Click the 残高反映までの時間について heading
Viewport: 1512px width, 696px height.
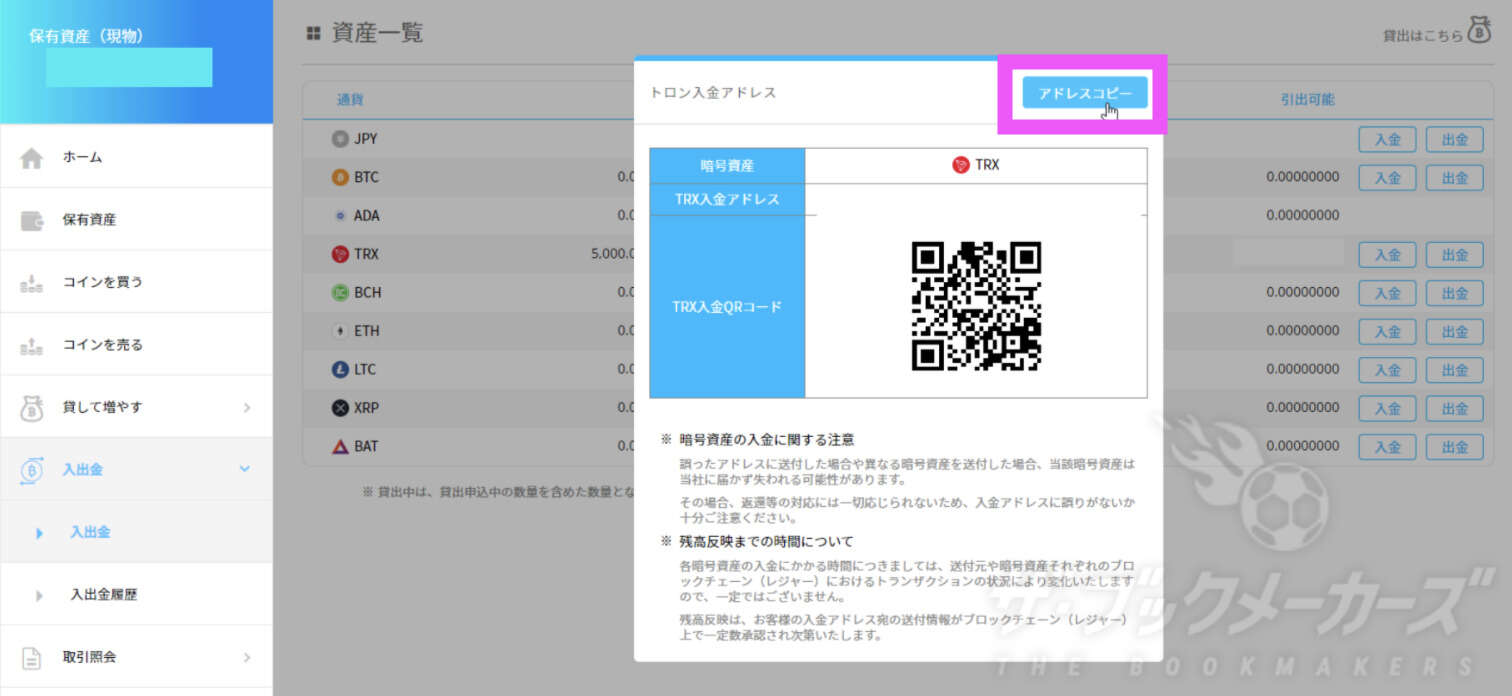point(766,542)
